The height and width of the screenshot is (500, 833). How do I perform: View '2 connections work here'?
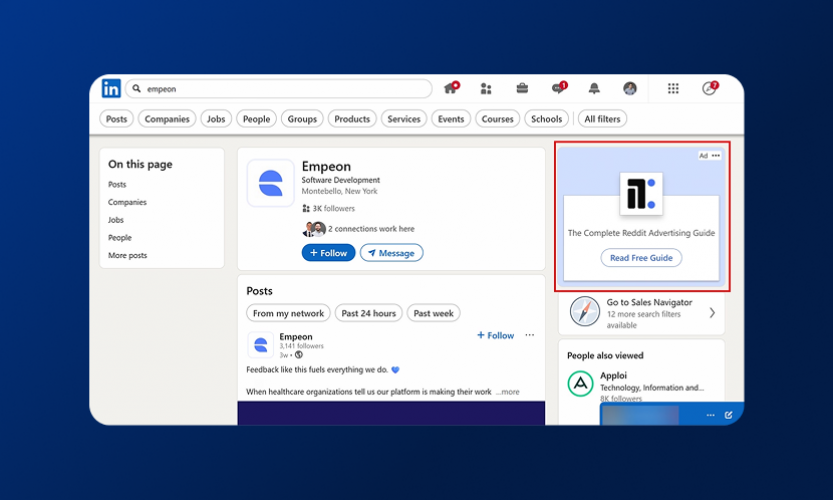[371, 228]
